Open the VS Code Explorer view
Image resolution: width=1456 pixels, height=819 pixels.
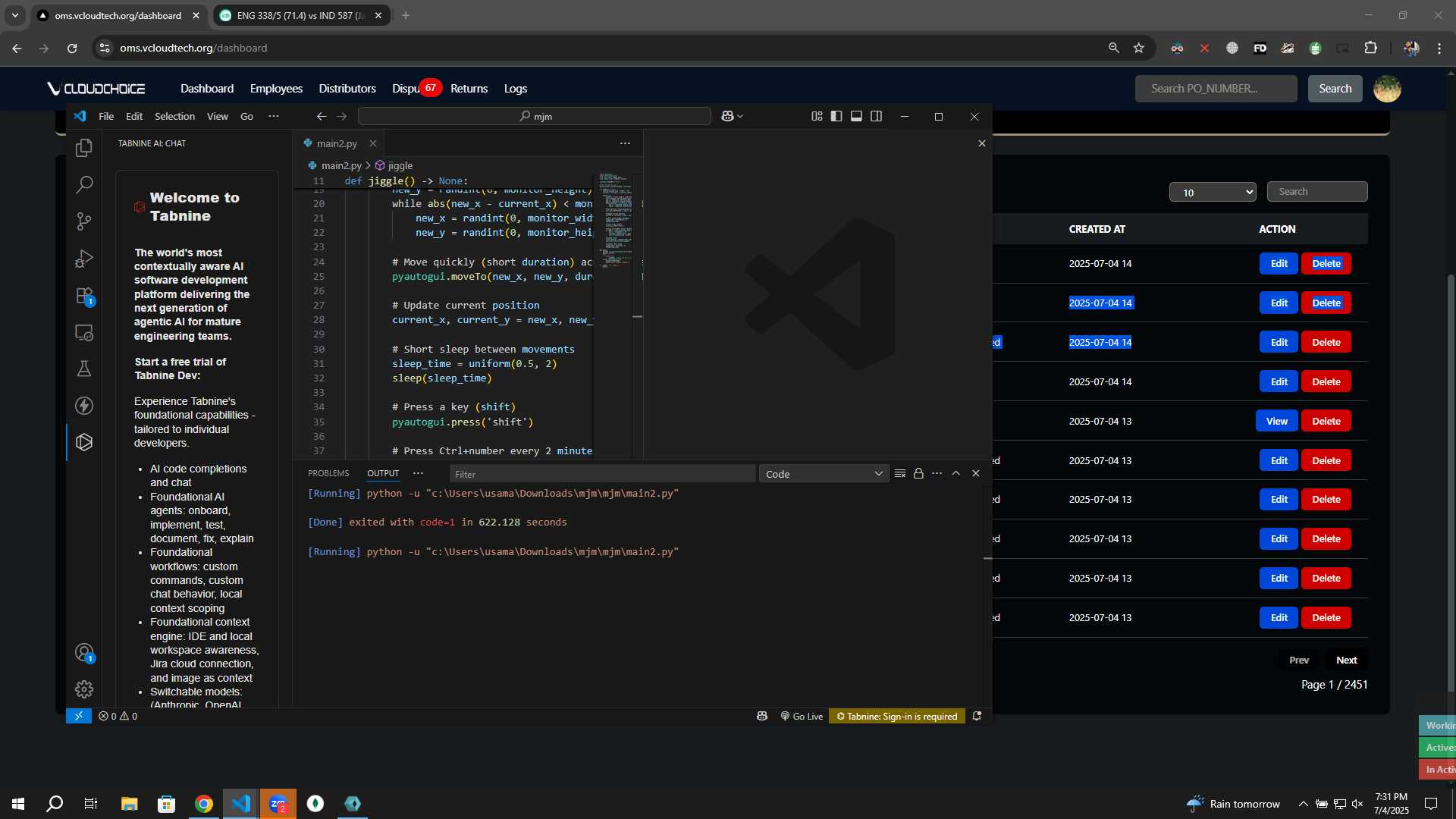point(84,148)
